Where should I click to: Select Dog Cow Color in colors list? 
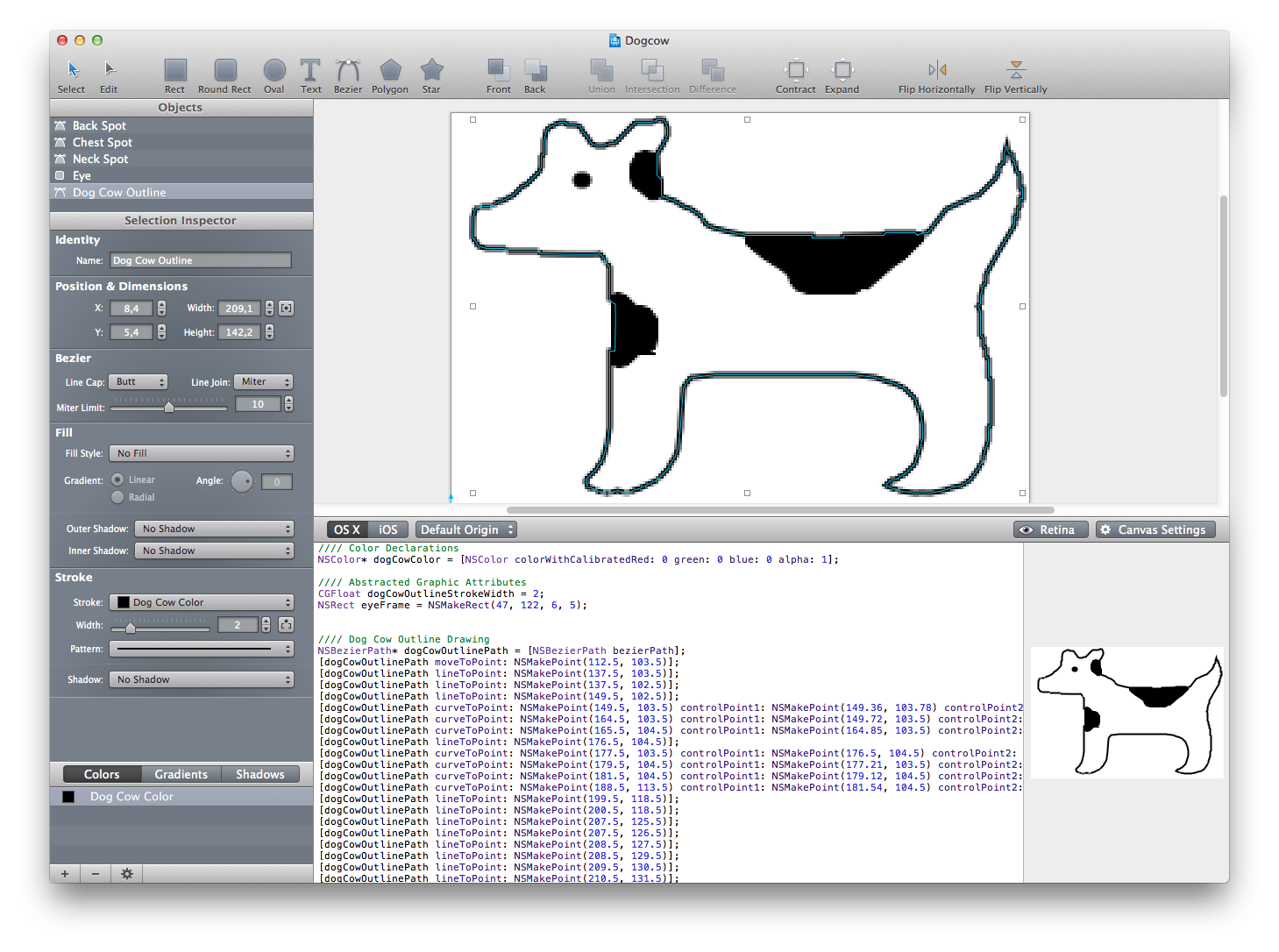(181, 796)
